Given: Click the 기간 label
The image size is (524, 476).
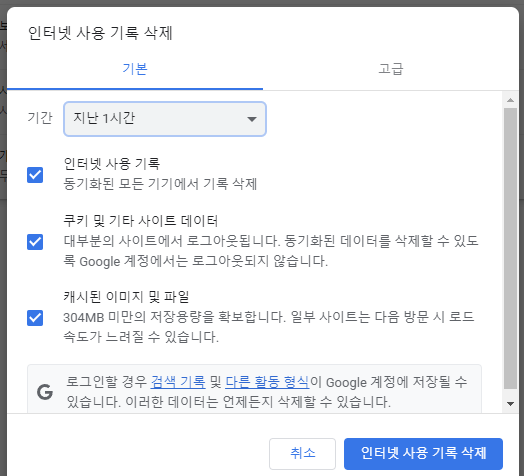Looking at the screenshot, I should click(x=40, y=118).
